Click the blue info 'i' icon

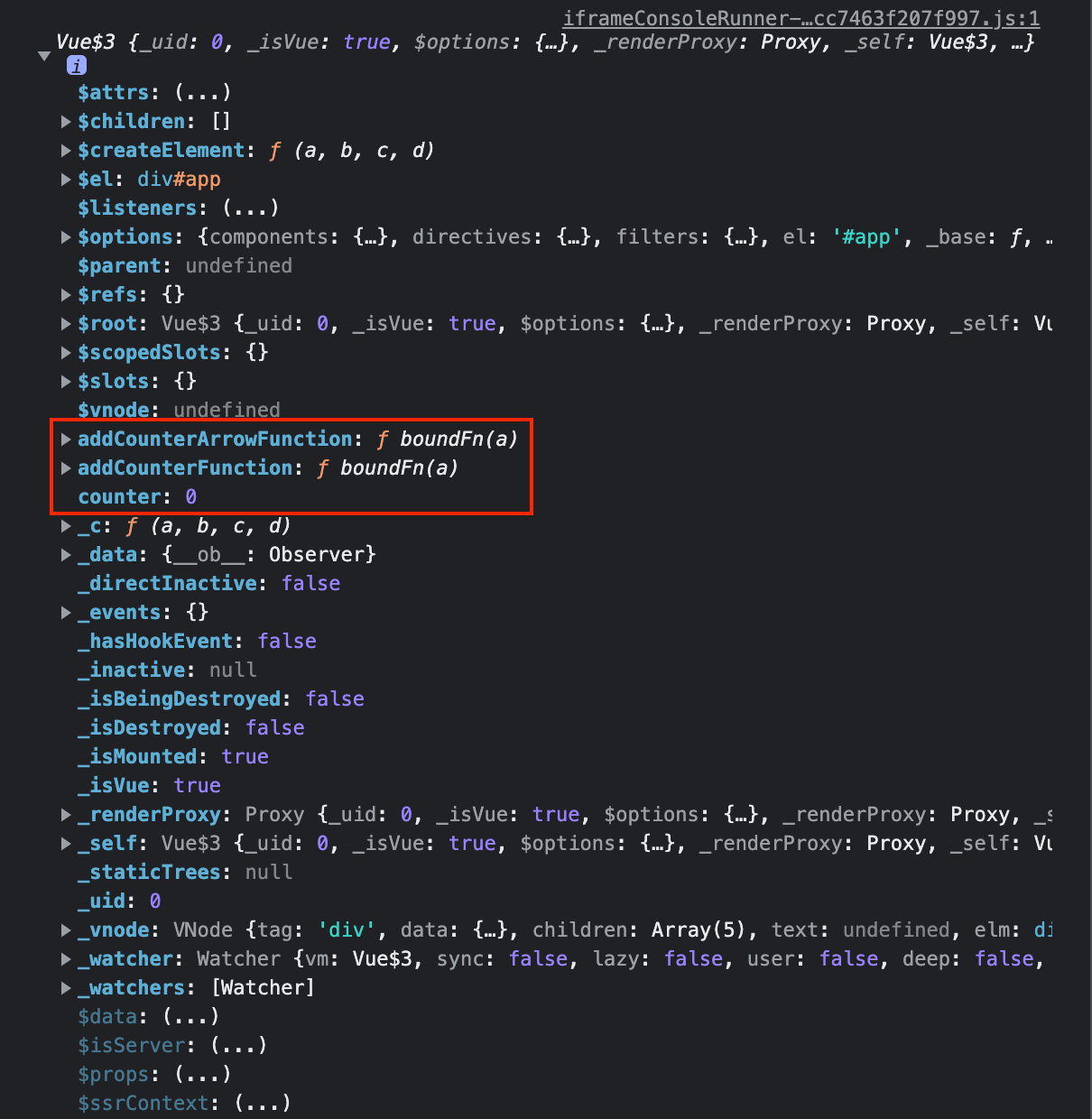coord(77,65)
